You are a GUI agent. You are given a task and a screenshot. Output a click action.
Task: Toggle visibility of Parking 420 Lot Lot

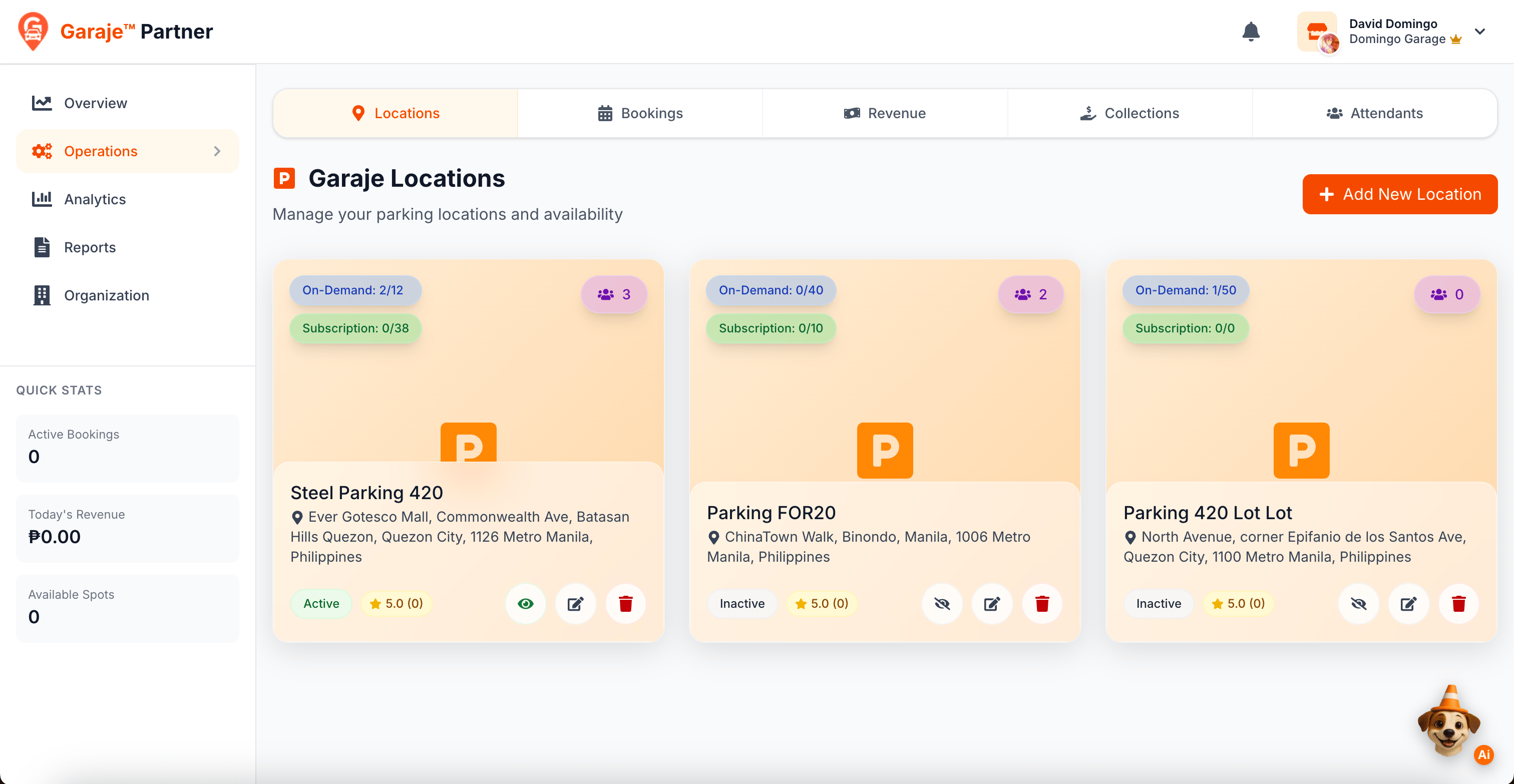click(x=1358, y=604)
